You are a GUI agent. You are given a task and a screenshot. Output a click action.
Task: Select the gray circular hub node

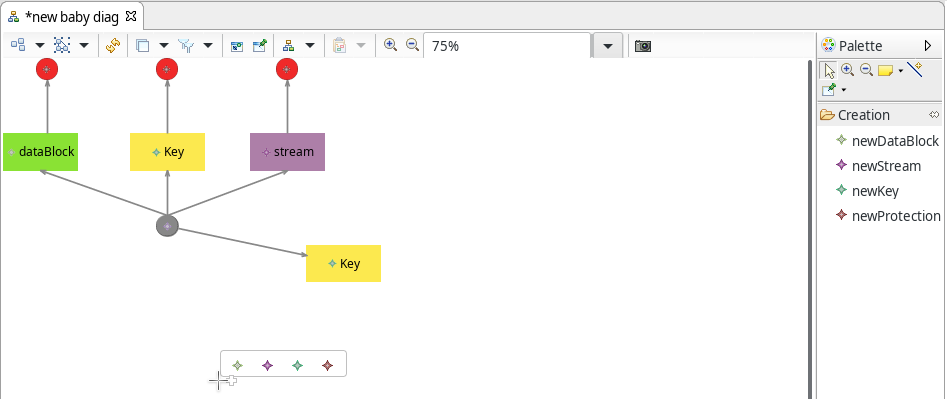click(x=167, y=226)
